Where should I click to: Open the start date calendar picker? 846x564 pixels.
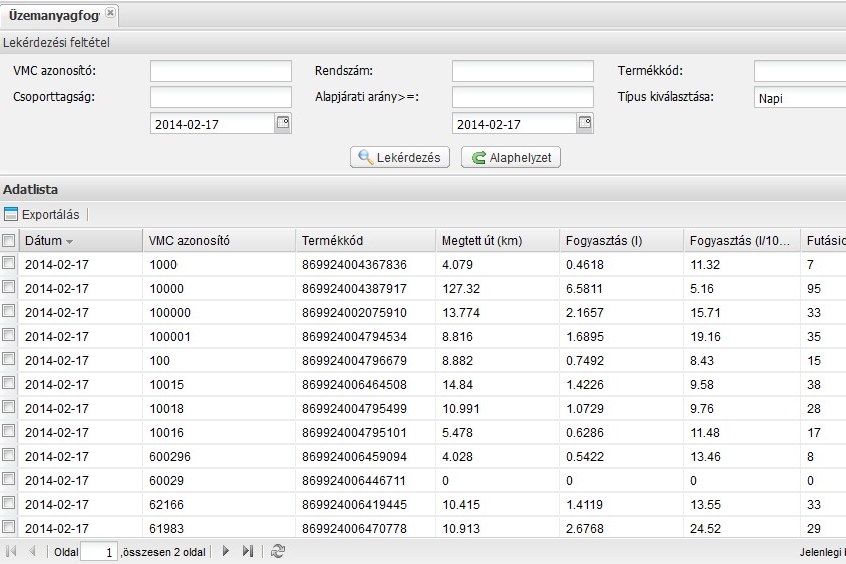coord(283,124)
